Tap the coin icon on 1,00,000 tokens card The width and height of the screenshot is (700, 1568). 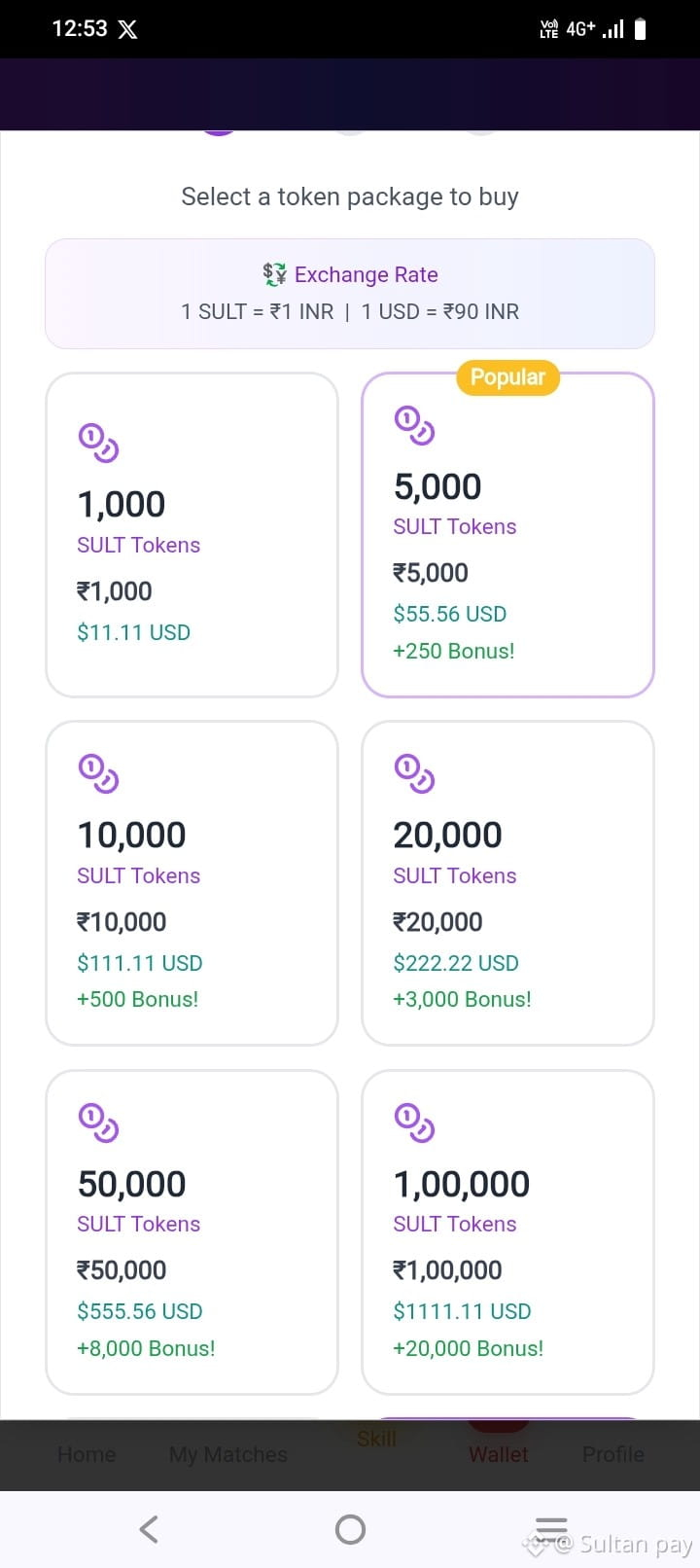tap(414, 1122)
